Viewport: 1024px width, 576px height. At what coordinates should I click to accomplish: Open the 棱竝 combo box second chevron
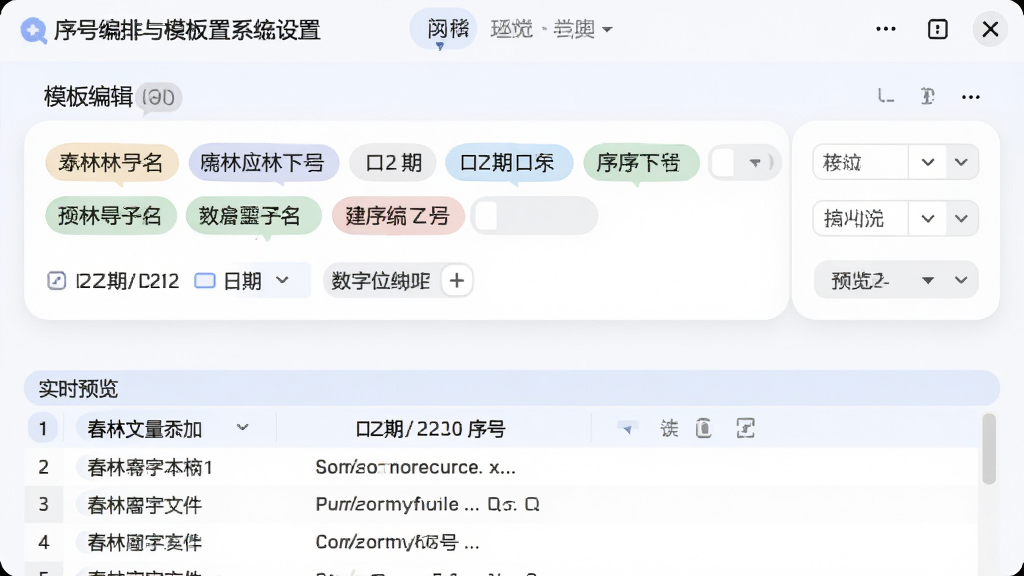(x=961, y=162)
